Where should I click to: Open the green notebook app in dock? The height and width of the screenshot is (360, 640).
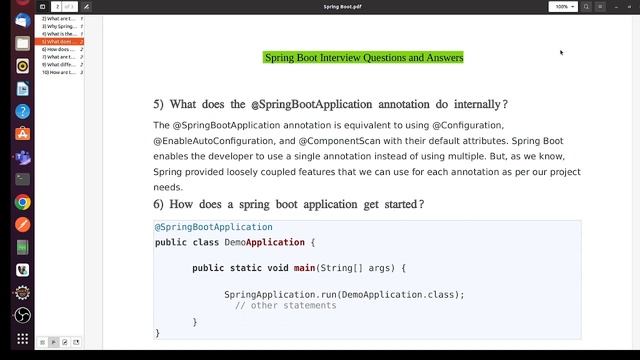pyautogui.click(x=22, y=247)
